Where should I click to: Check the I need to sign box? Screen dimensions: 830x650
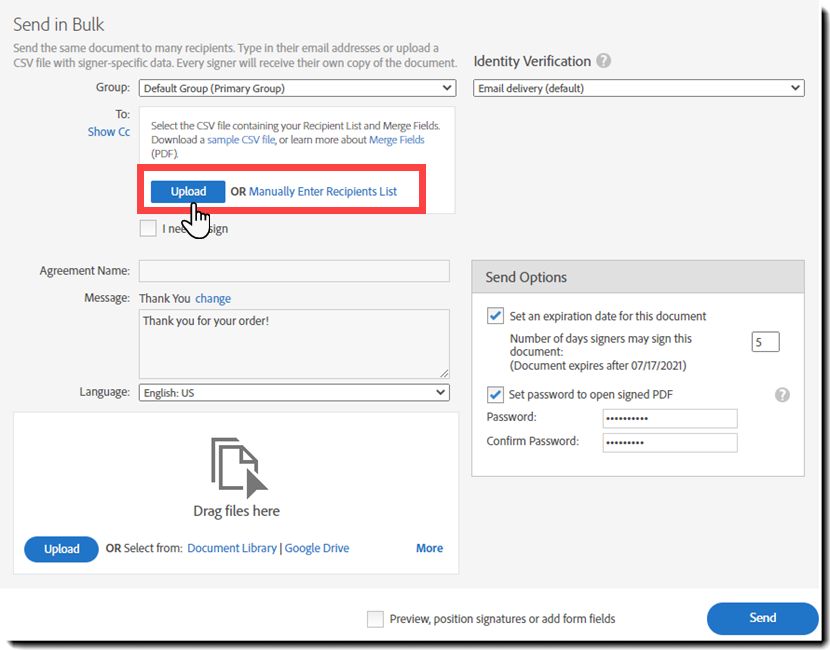[x=148, y=229]
